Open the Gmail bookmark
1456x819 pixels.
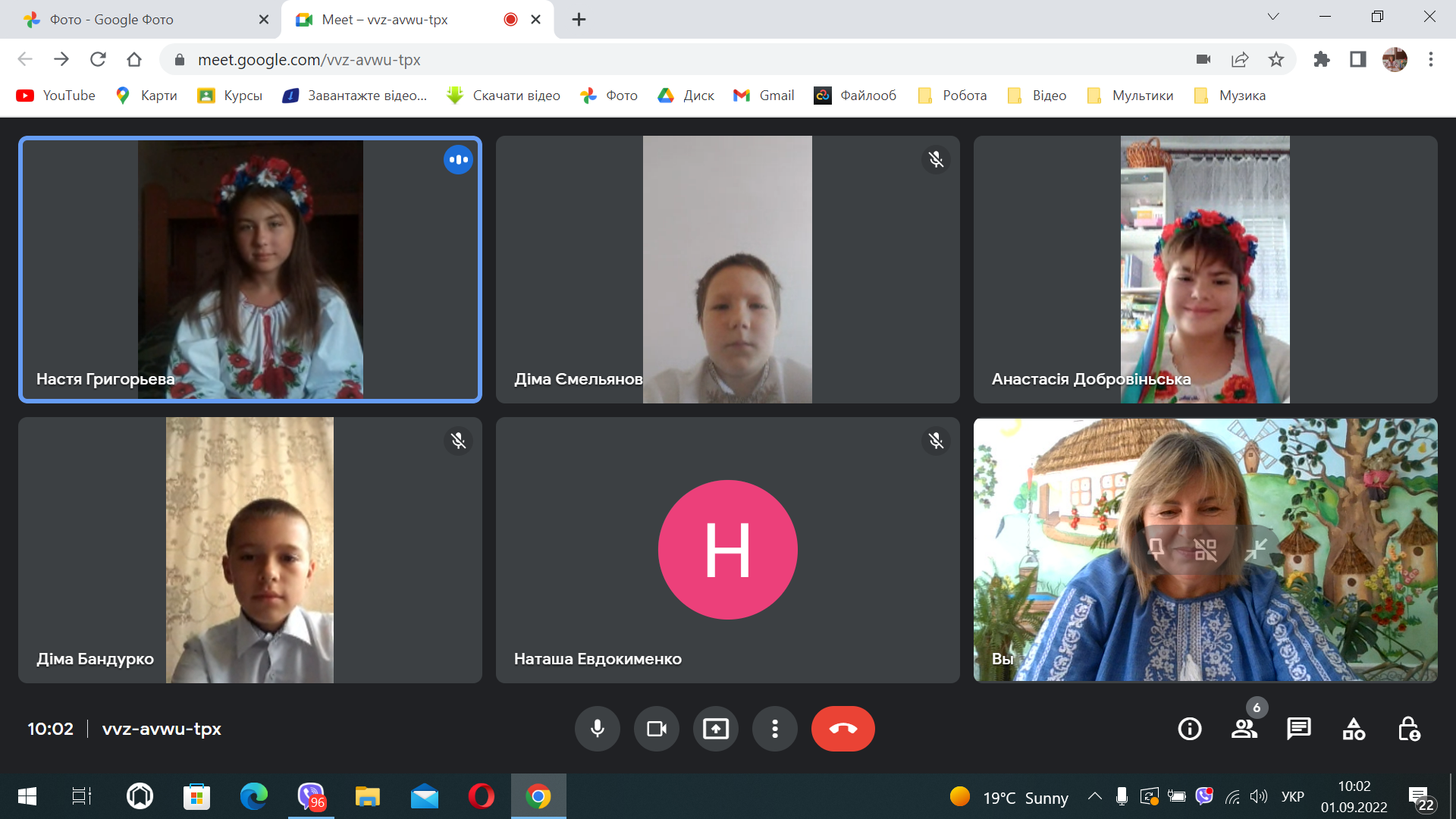(764, 96)
